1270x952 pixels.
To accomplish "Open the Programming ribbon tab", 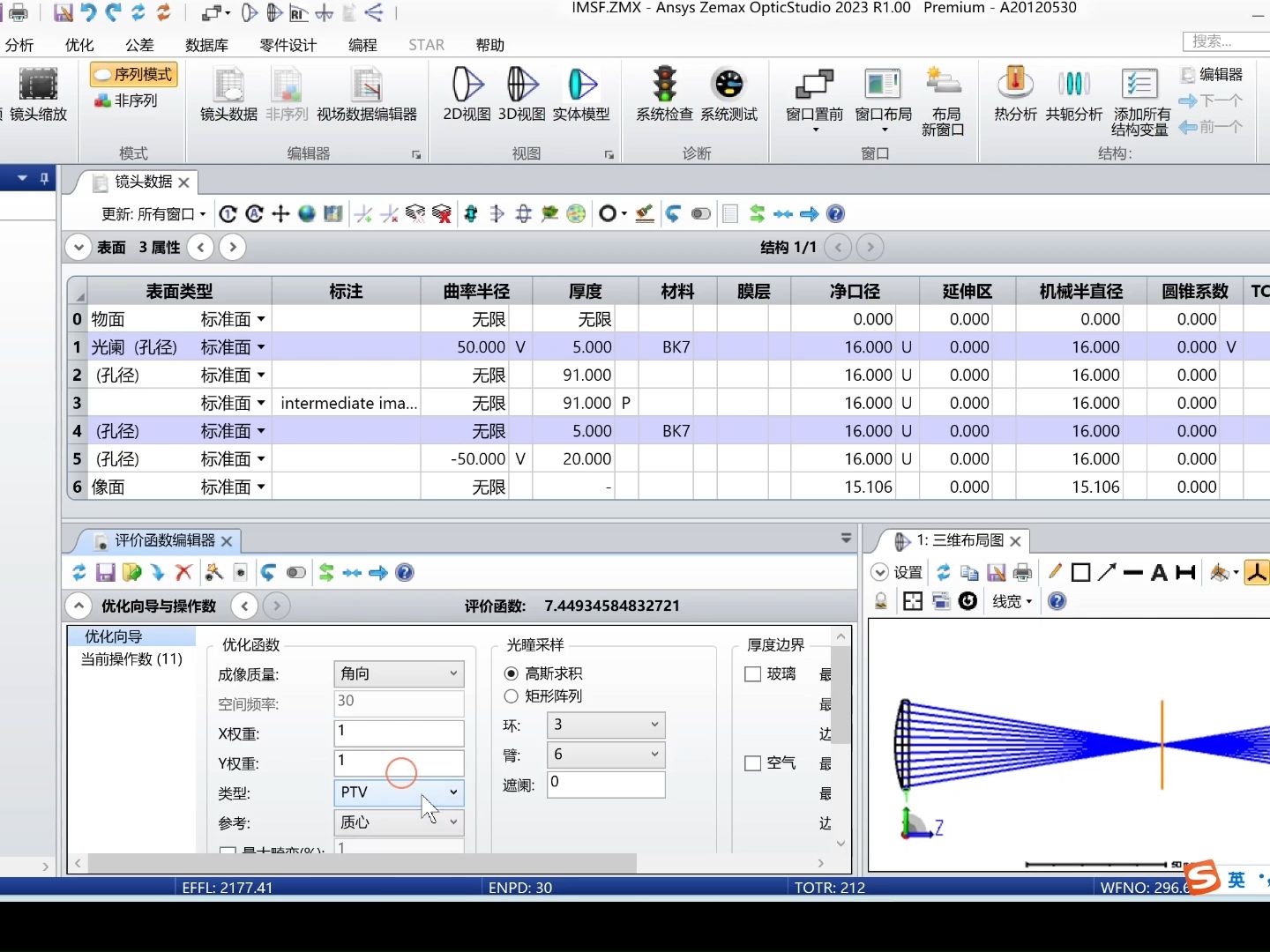I will [362, 45].
